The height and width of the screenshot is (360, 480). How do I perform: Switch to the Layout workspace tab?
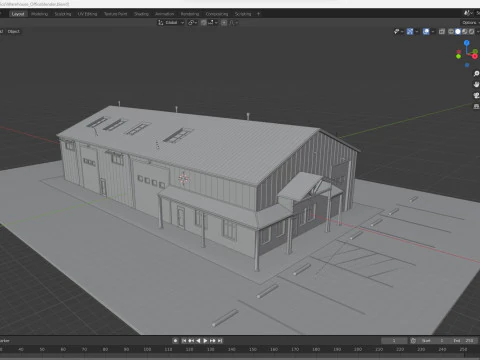pos(18,14)
